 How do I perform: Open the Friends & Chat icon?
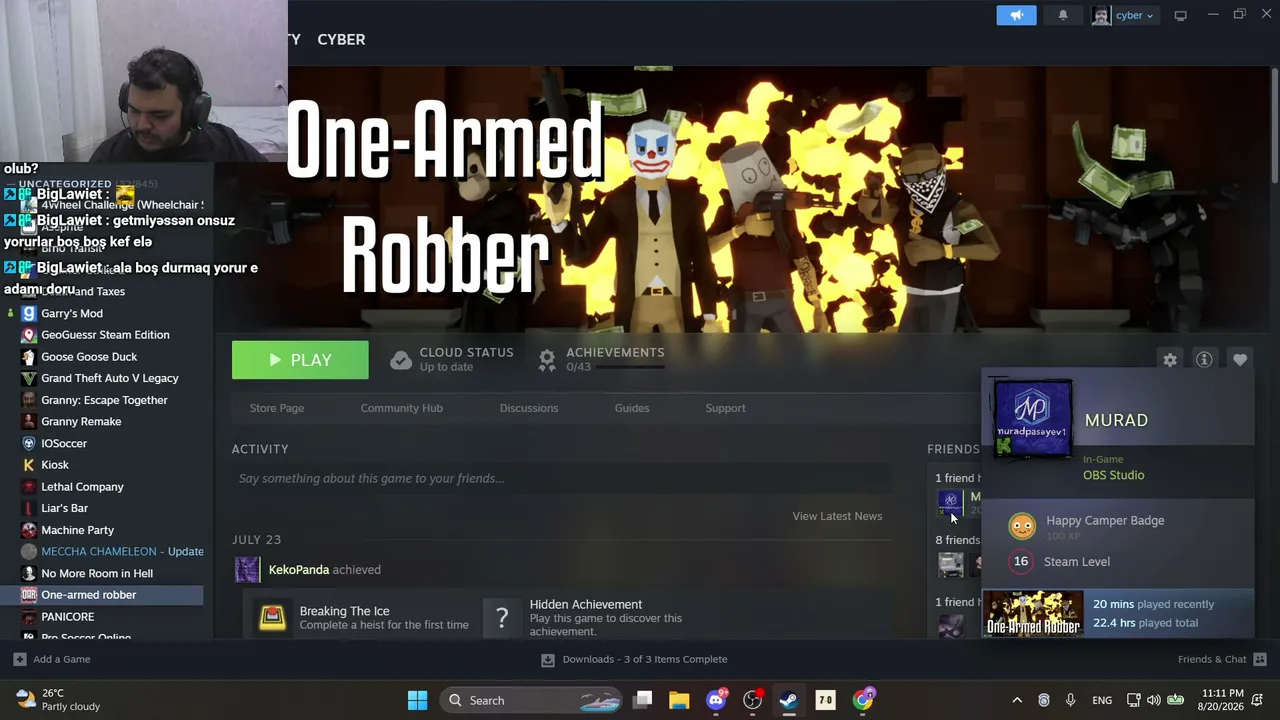coord(1260,659)
